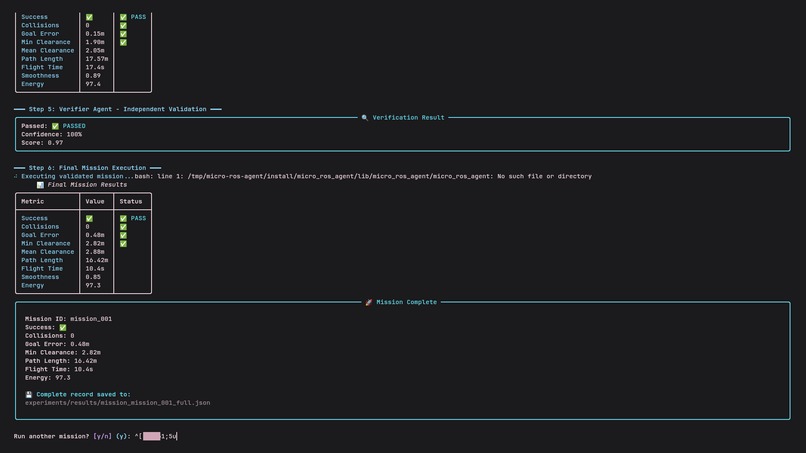Click the Status checkmark on the 2.82m Min Clearance row
This screenshot has width=806, height=453.
pos(123,244)
